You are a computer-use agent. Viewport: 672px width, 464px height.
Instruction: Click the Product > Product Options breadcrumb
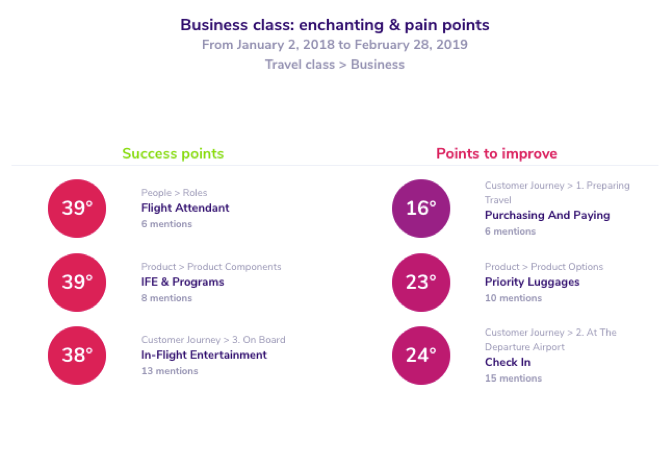tap(544, 267)
